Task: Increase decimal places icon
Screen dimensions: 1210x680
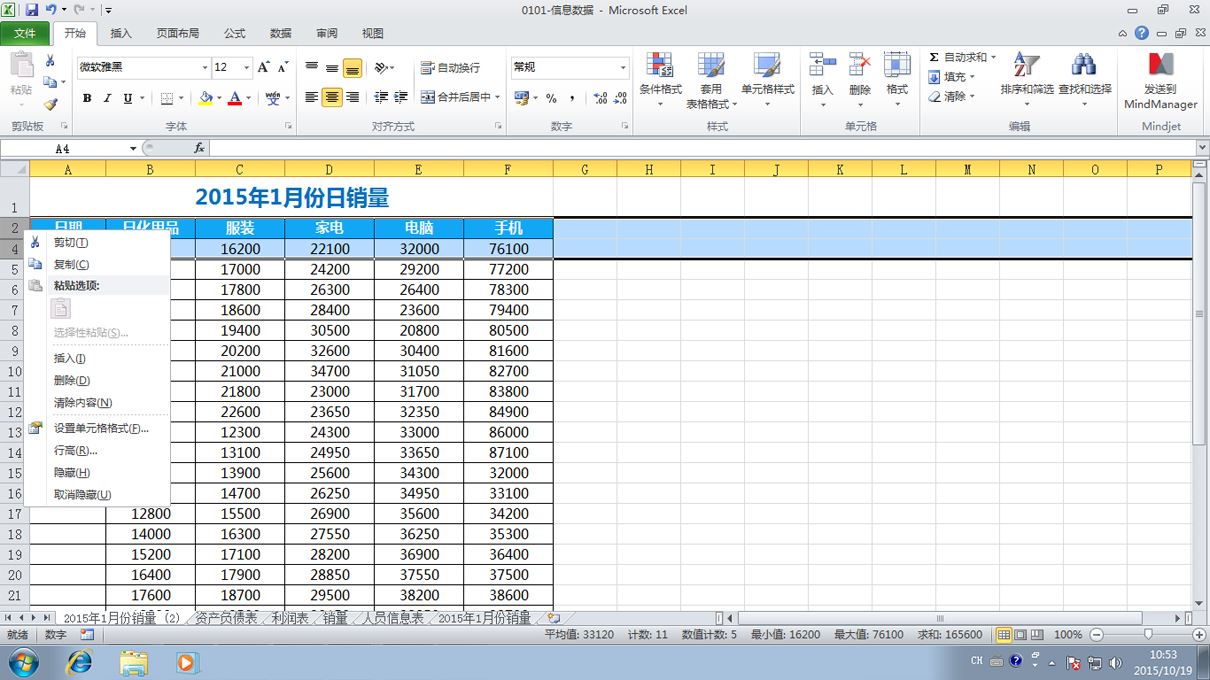Action: (x=600, y=98)
